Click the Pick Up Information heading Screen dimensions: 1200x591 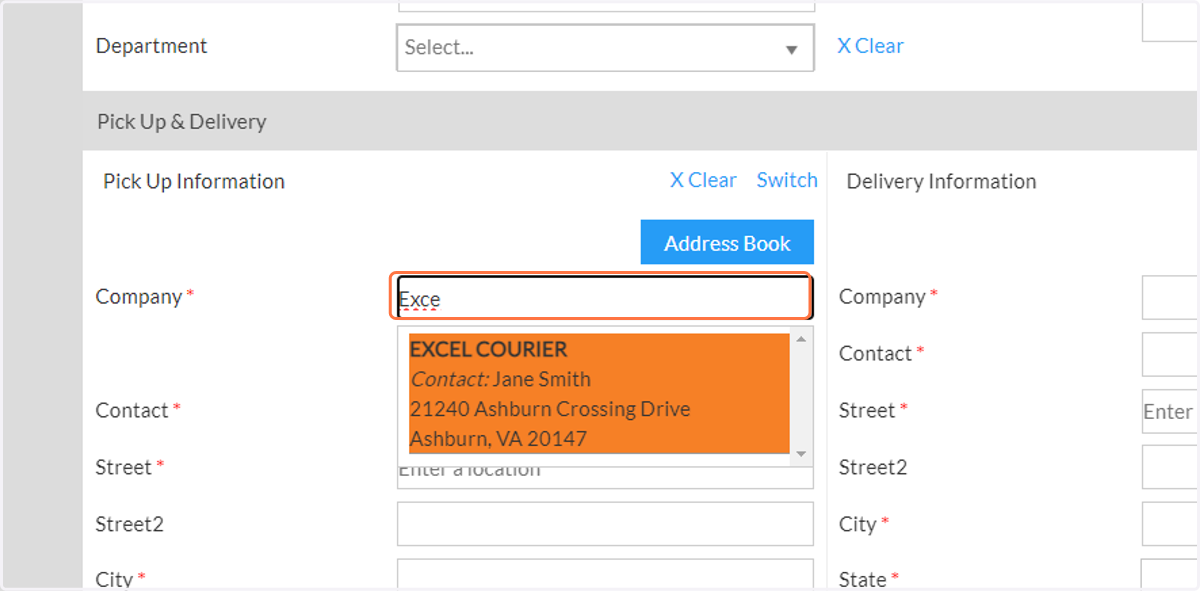(x=194, y=181)
